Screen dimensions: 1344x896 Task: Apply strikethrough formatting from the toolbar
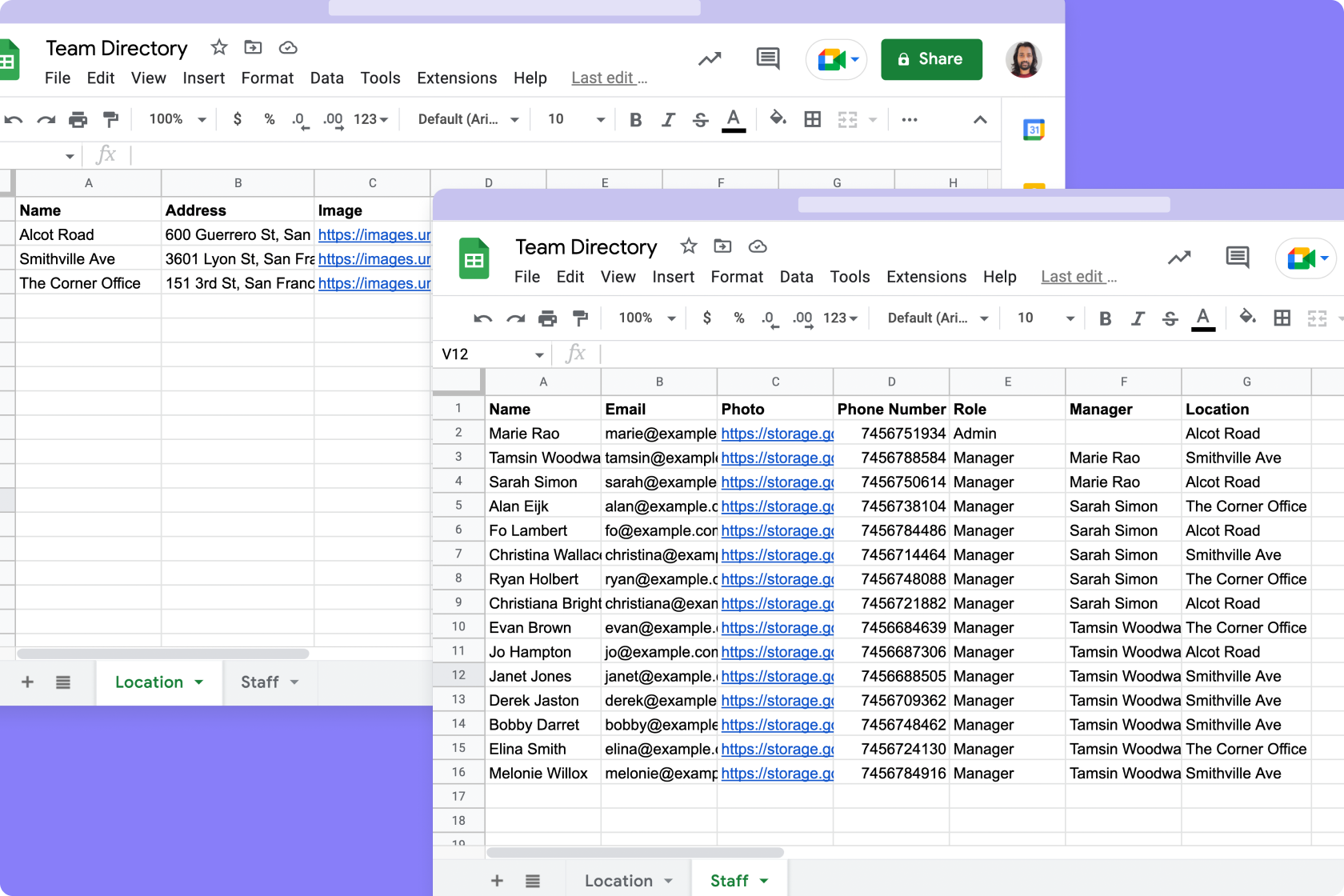click(x=1170, y=318)
